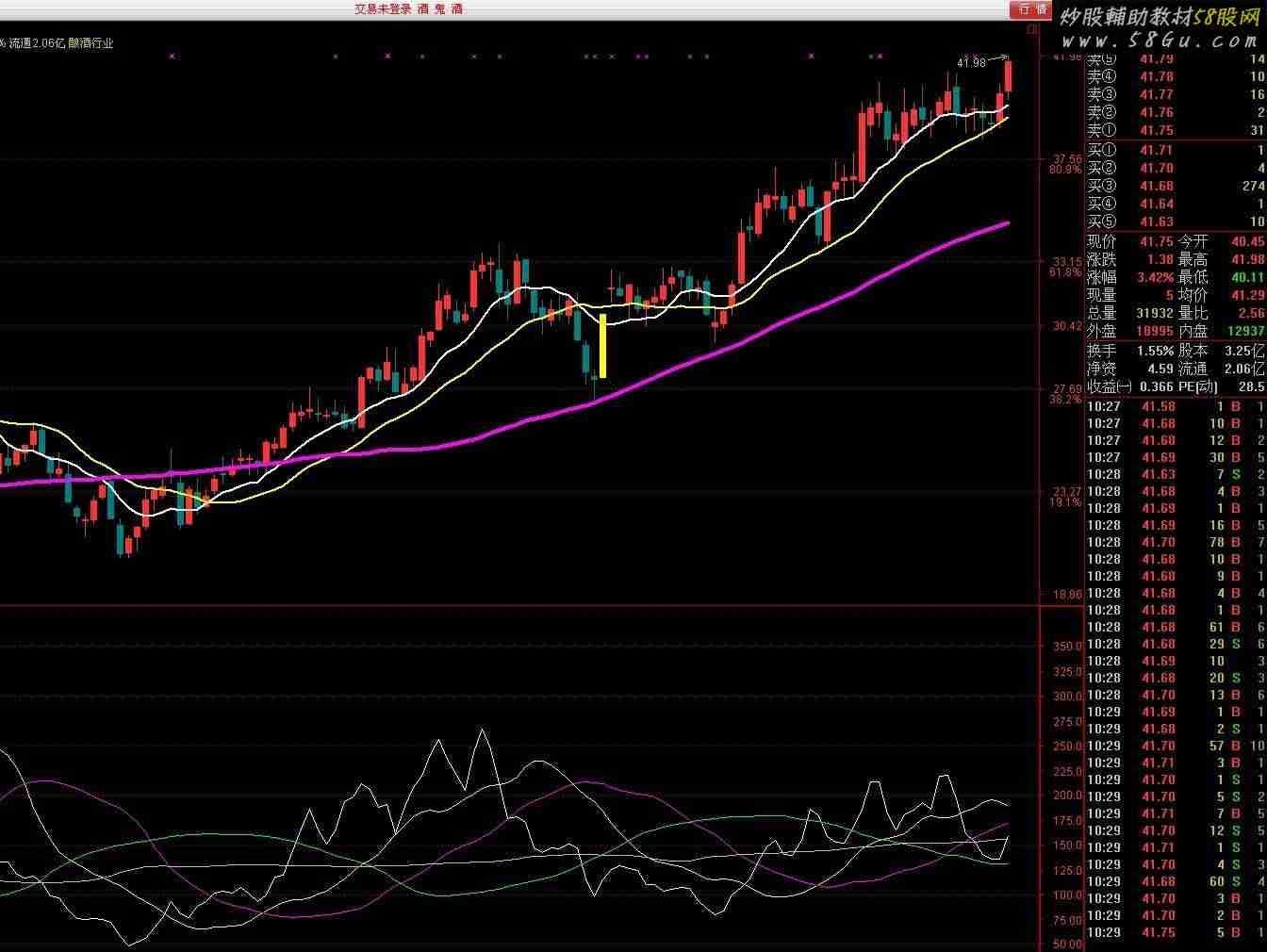Click the small icon below 行情 button
Image resolution: width=1267 pixels, height=952 pixels.
tap(1032, 28)
